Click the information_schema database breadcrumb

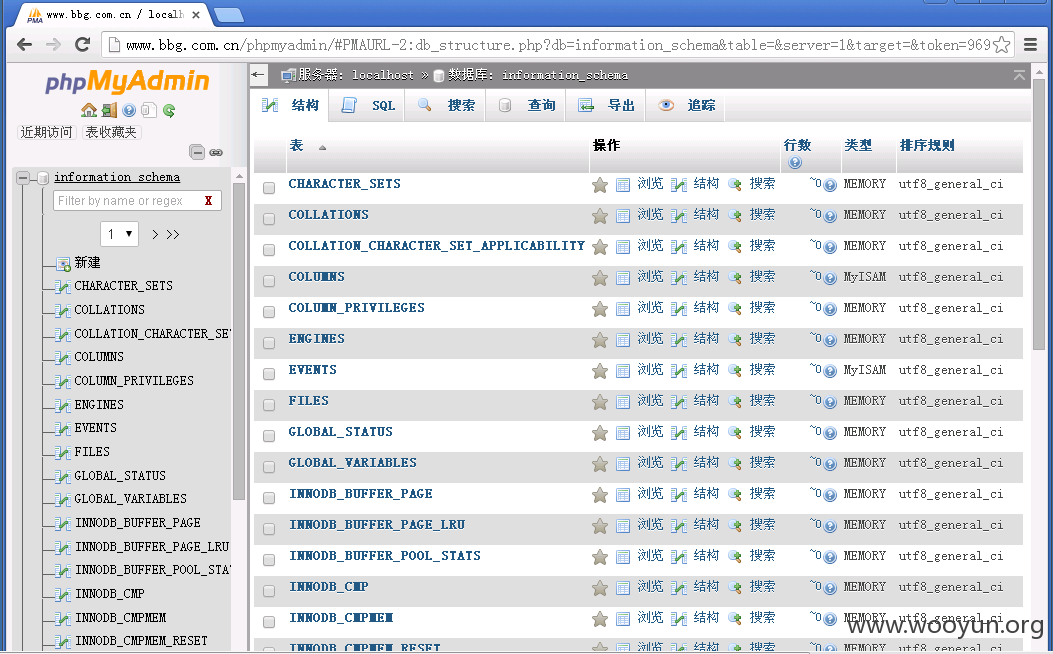tap(565, 75)
